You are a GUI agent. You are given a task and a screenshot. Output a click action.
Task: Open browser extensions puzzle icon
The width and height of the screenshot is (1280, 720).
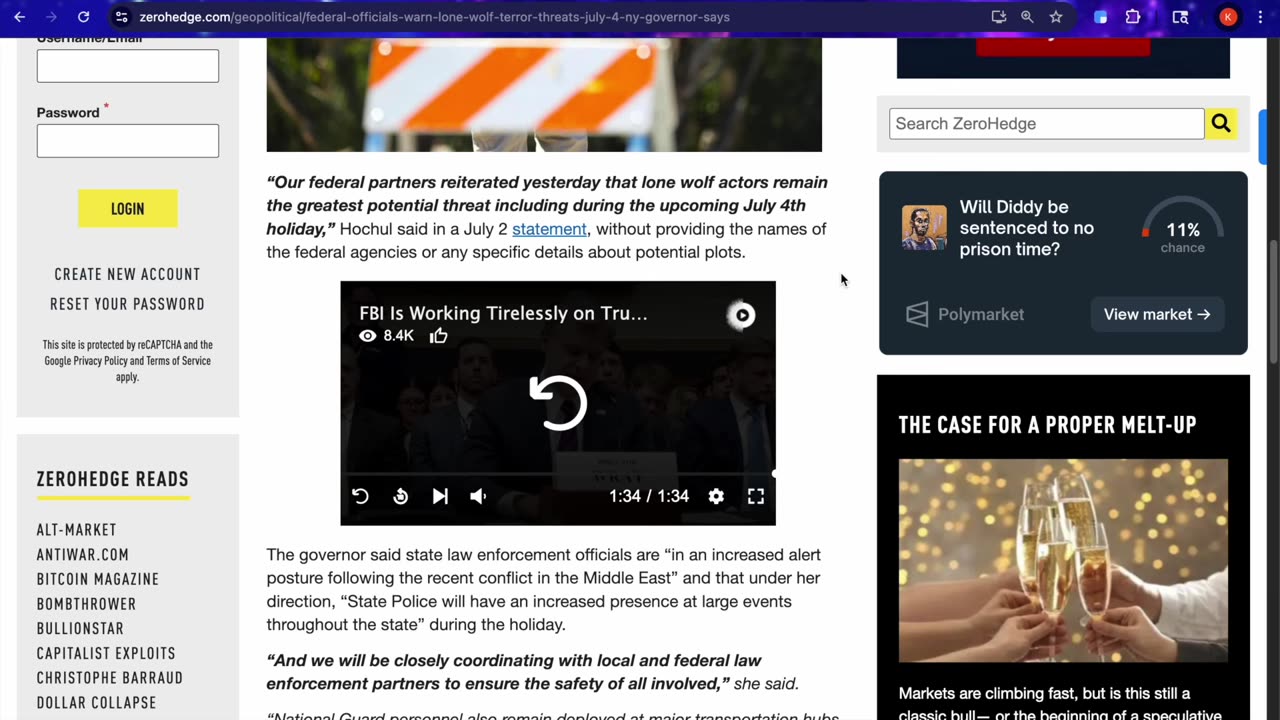1133,17
